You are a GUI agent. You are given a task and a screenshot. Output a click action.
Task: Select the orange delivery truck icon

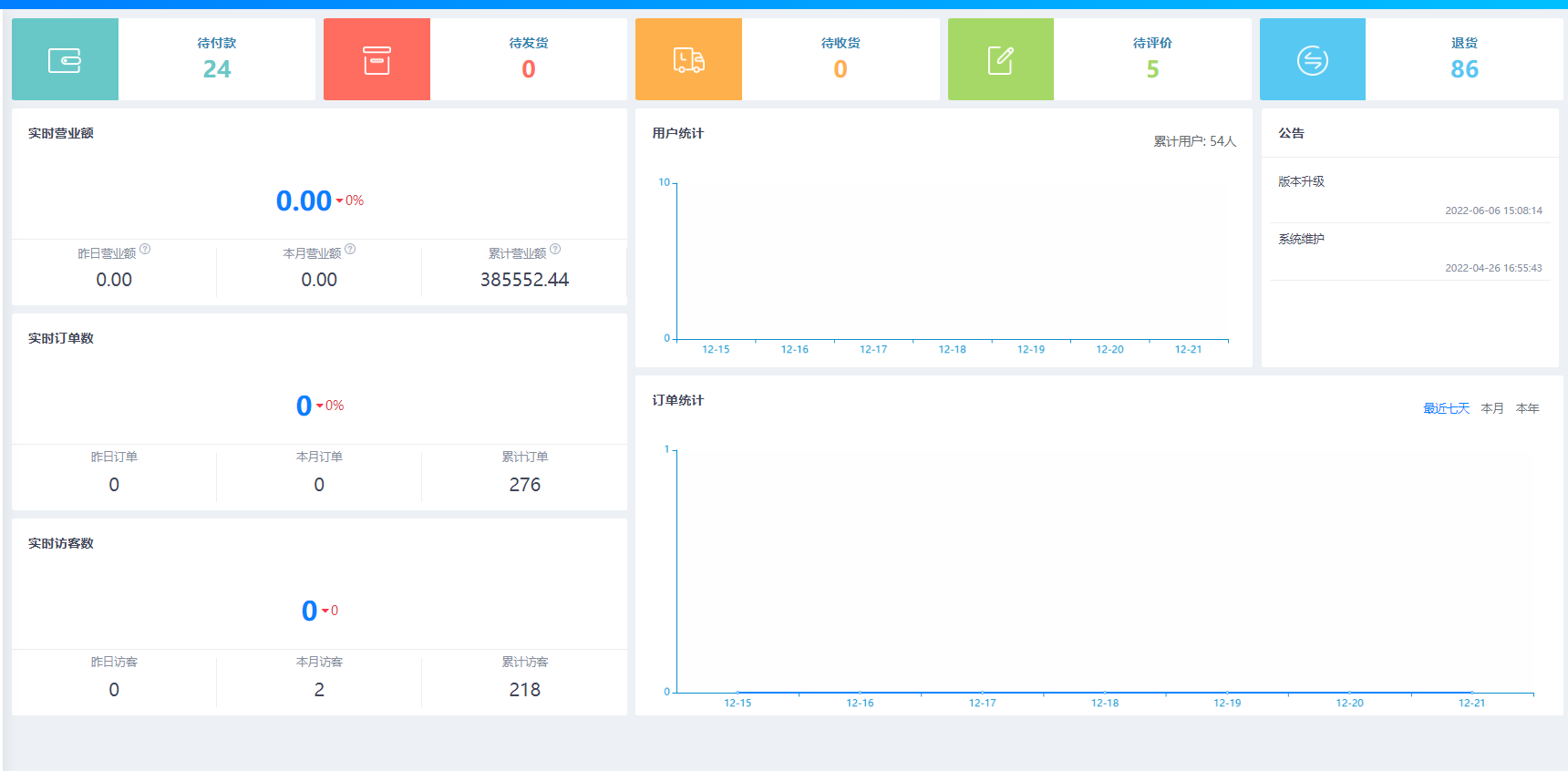pos(688,60)
